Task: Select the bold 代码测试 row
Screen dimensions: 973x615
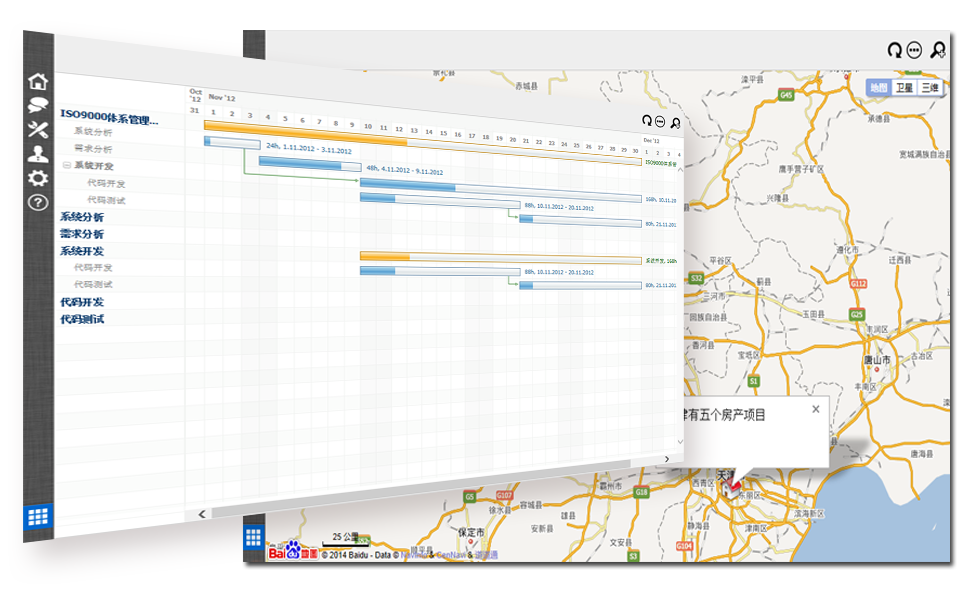Action: pos(82,320)
